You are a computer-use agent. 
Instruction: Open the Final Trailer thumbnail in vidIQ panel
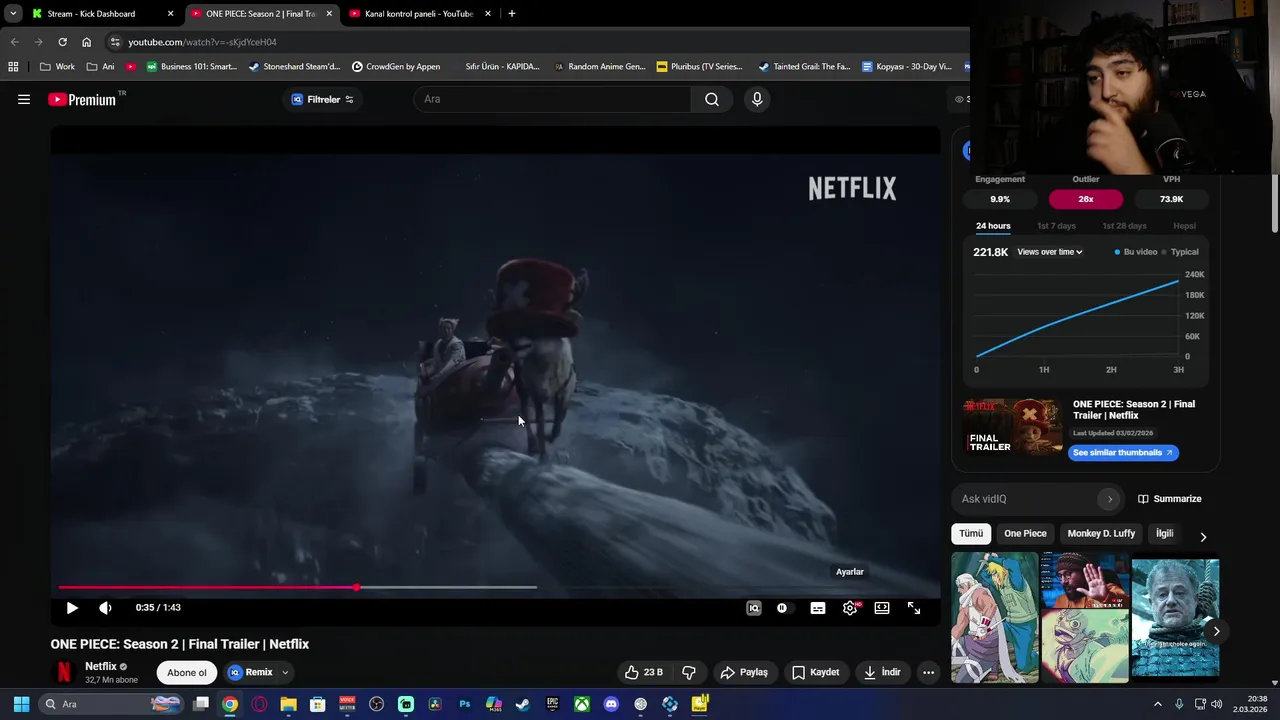(1012, 427)
